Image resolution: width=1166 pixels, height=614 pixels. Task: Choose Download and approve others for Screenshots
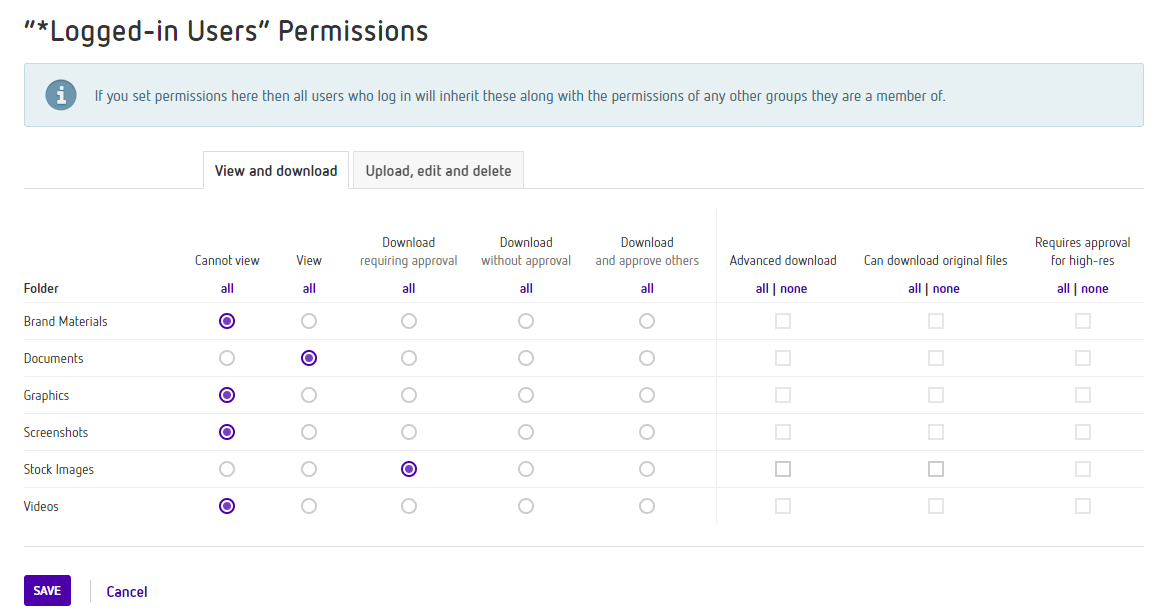coord(647,432)
